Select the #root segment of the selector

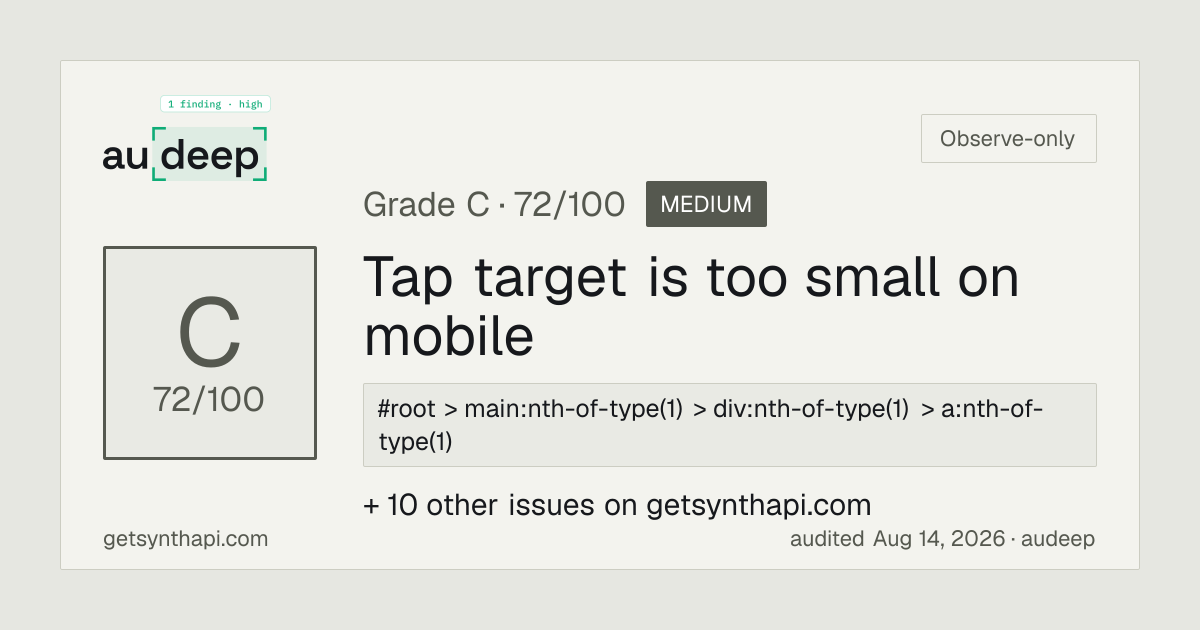pos(407,410)
